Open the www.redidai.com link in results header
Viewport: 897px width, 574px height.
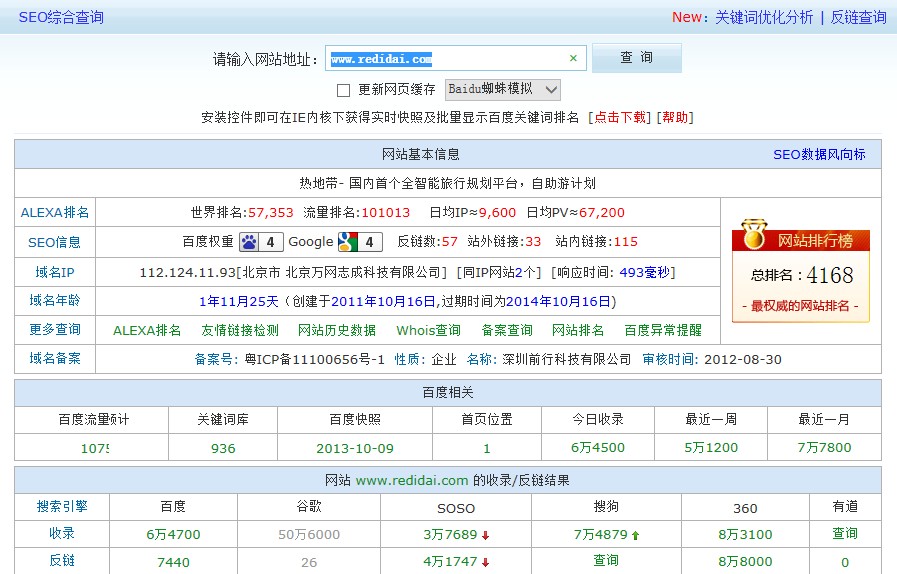pos(412,481)
